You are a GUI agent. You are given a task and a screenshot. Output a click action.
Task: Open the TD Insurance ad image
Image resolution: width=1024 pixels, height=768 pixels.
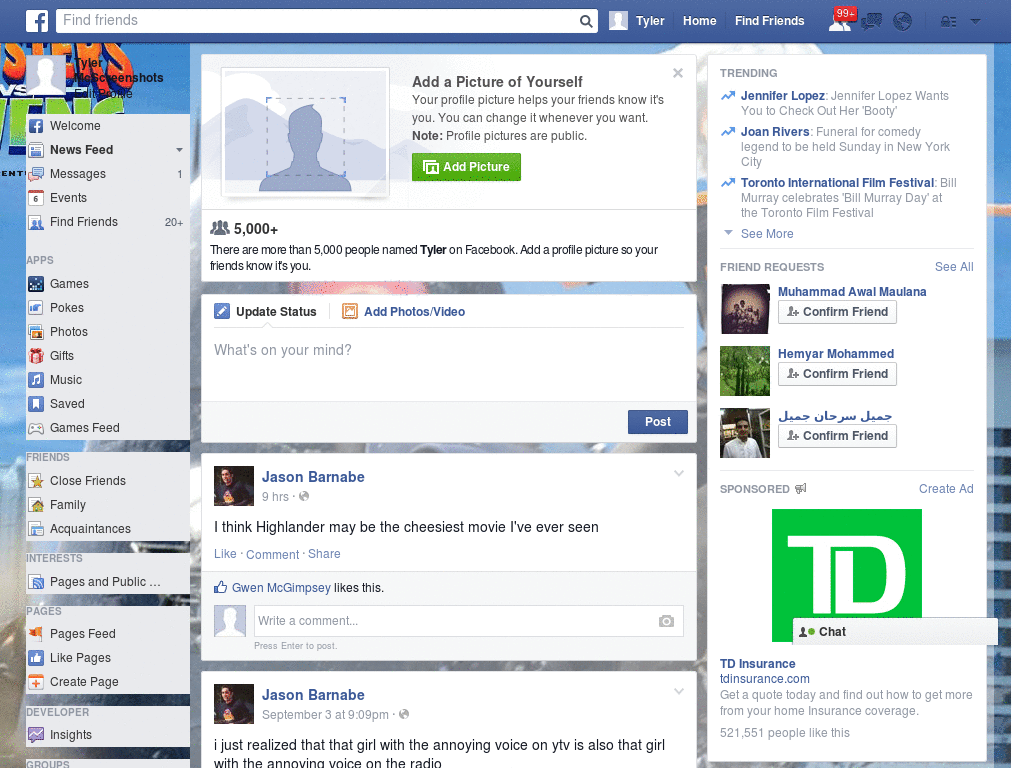click(846, 575)
